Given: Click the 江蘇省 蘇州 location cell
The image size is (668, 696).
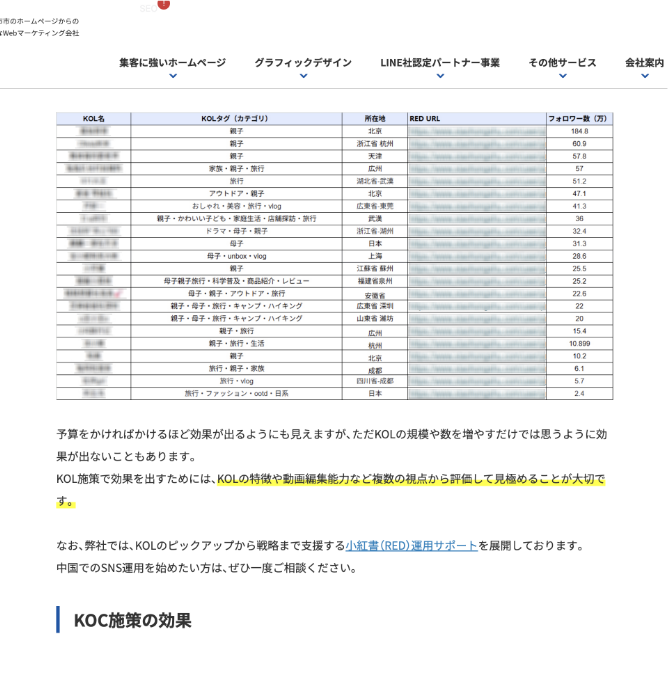Looking at the screenshot, I should pyautogui.click(x=375, y=269).
